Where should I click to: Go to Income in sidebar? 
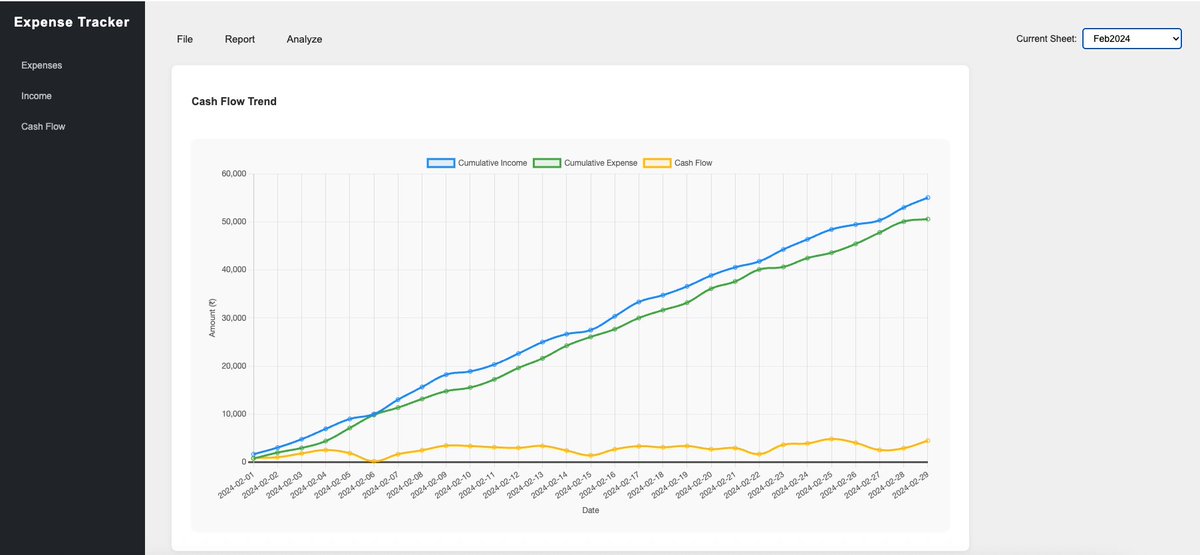36,96
